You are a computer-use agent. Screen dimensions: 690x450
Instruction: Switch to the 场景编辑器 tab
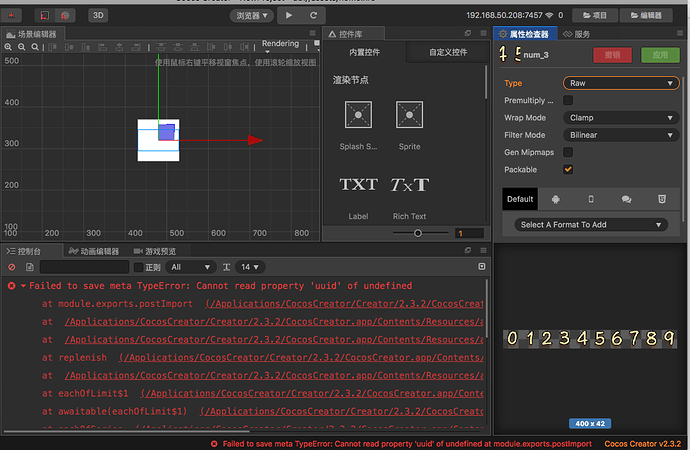pos(33,34)
